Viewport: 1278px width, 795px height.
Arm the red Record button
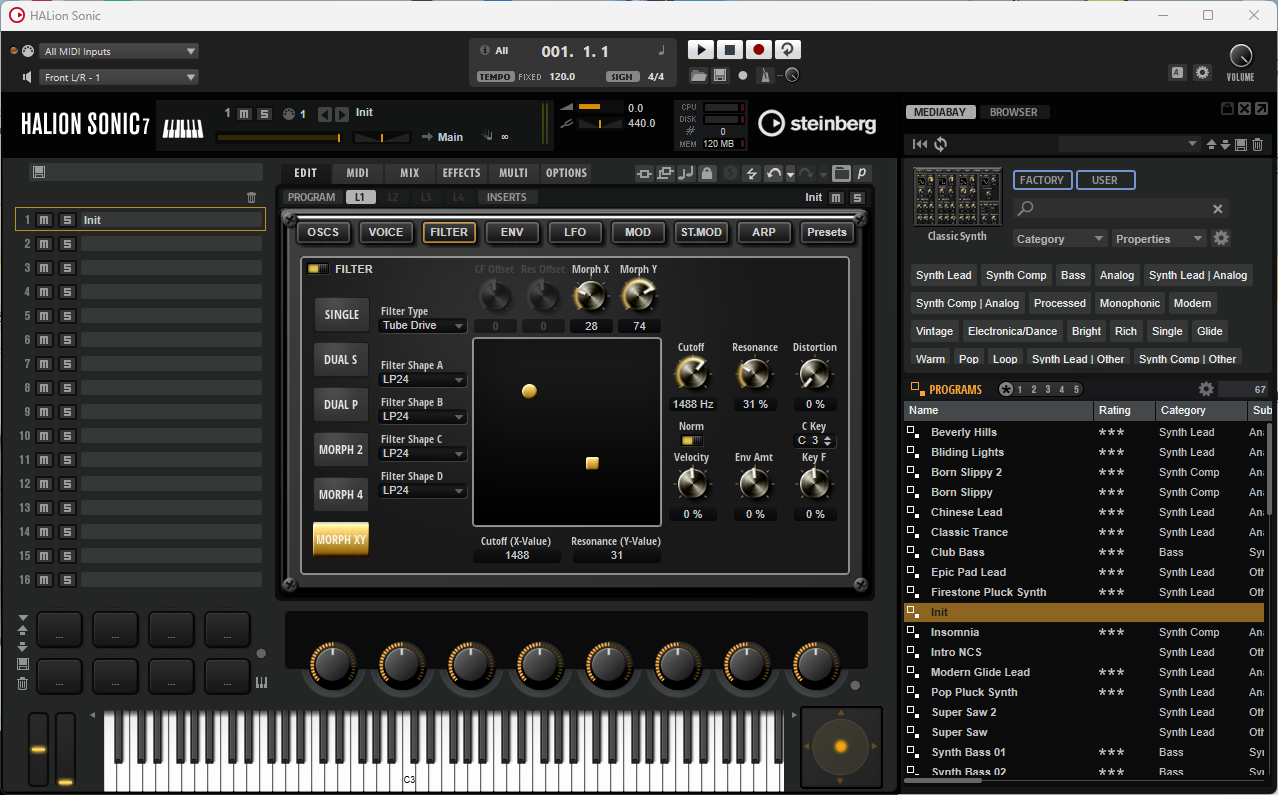pos(759,49)
